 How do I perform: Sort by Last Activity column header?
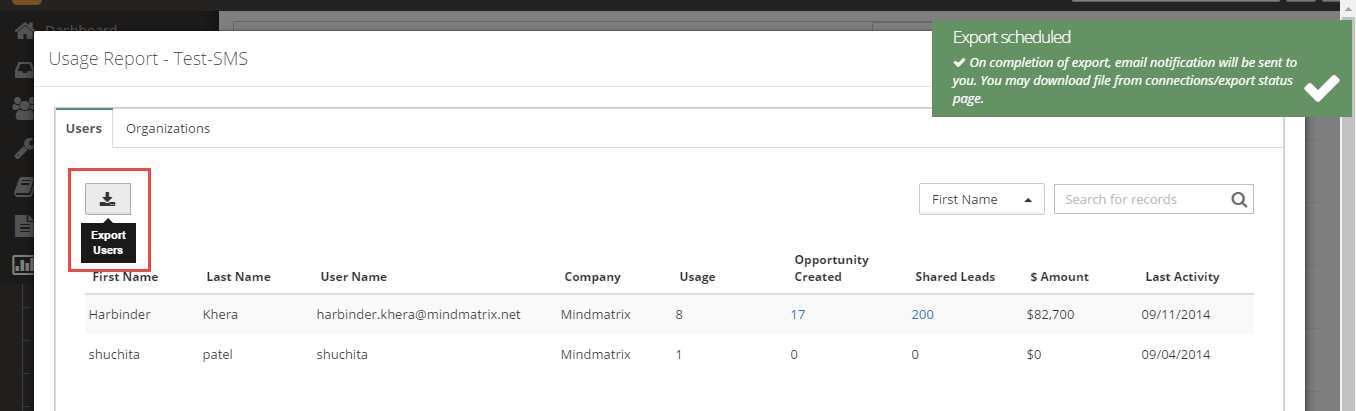pyautogui.click(x=1182, y=277)
